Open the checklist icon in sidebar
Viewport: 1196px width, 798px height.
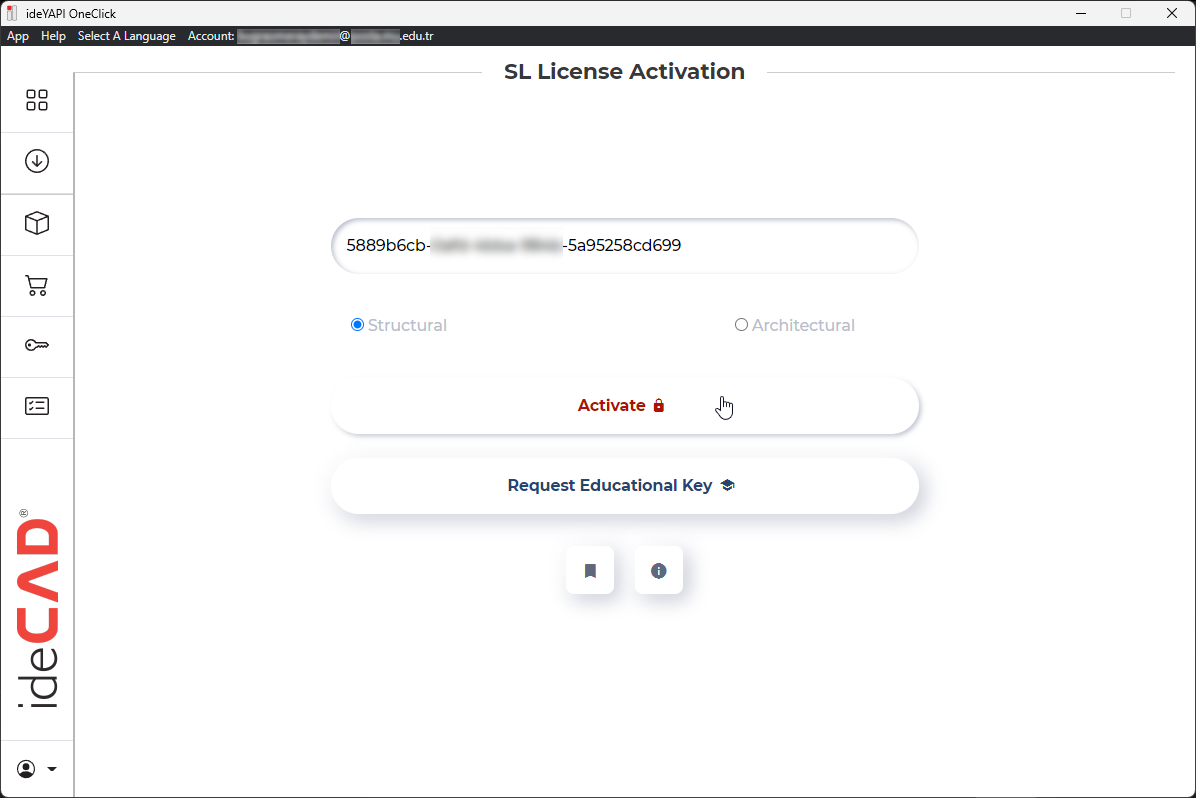[x=37, y=406]
